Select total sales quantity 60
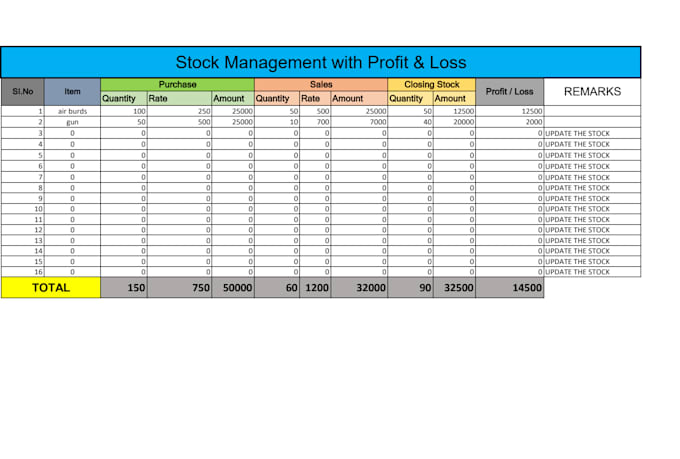680x459 pixels. [277, 288]
